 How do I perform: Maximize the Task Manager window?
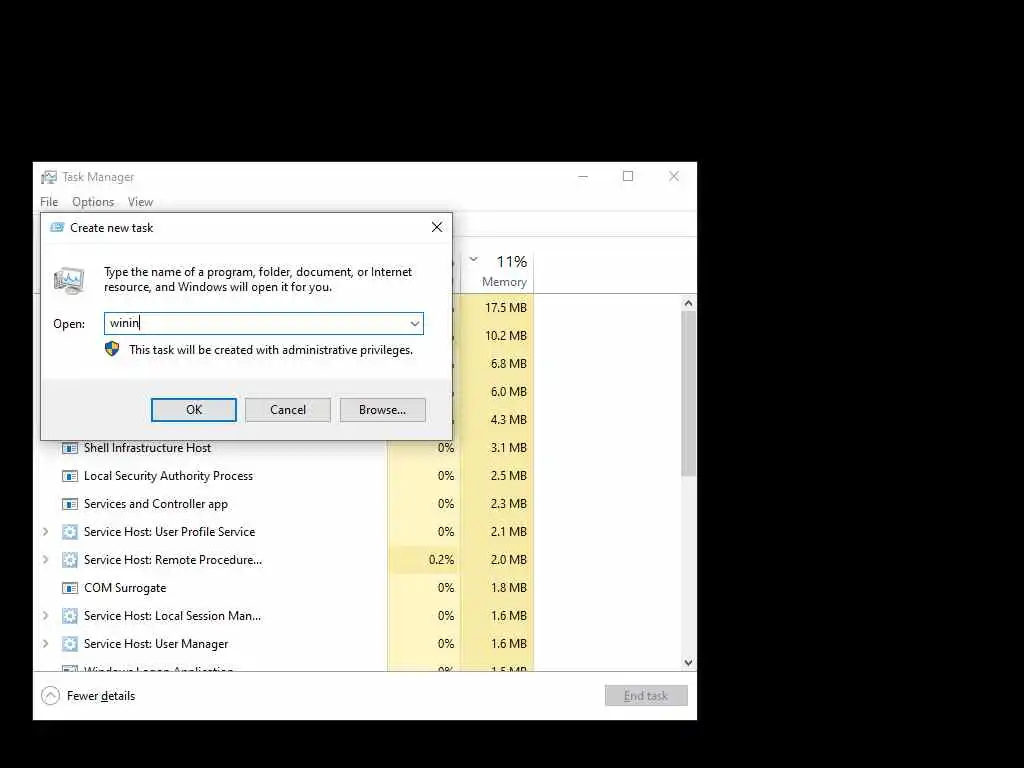click(x=628, y=176)
